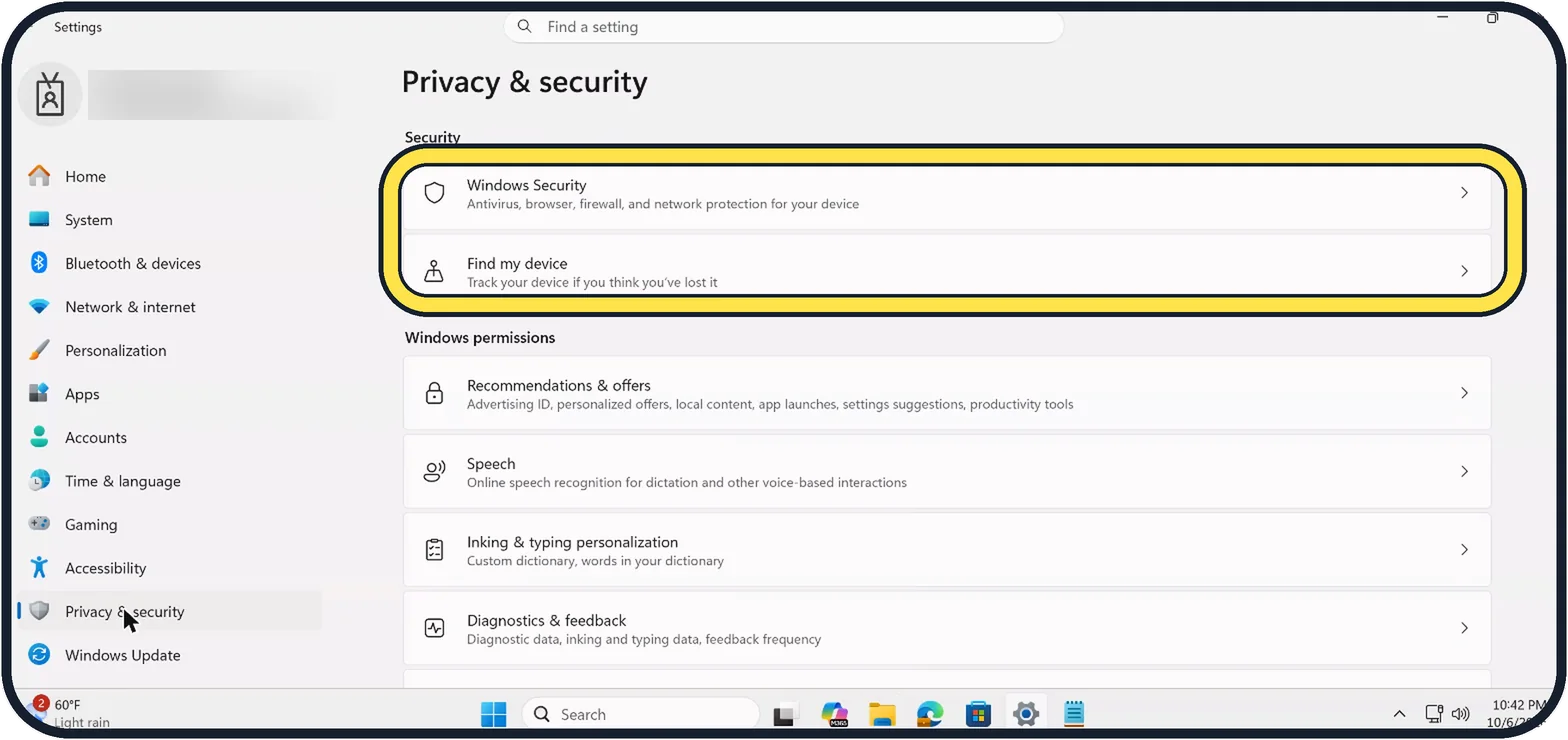Screen dimensions: 1568x740
Task: Click the Inking & typing personalization icon
Action: 434,549
